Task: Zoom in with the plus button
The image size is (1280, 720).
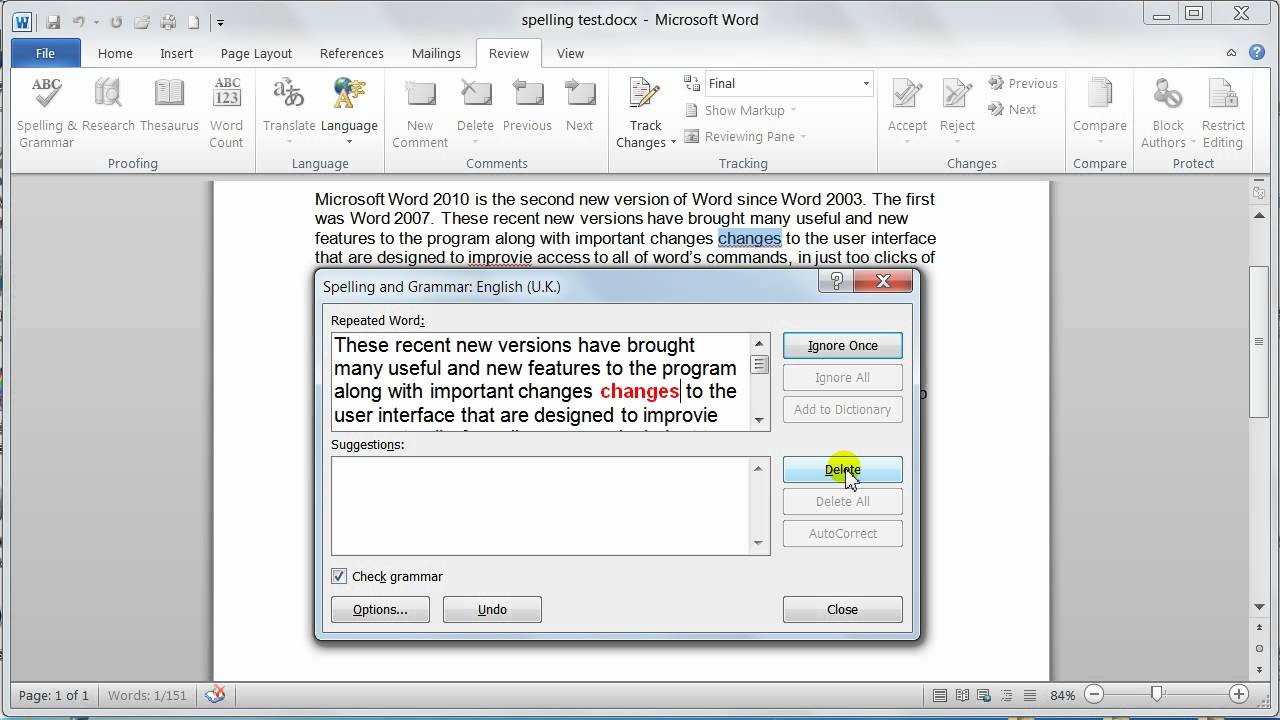Action: coord(1238,695)
